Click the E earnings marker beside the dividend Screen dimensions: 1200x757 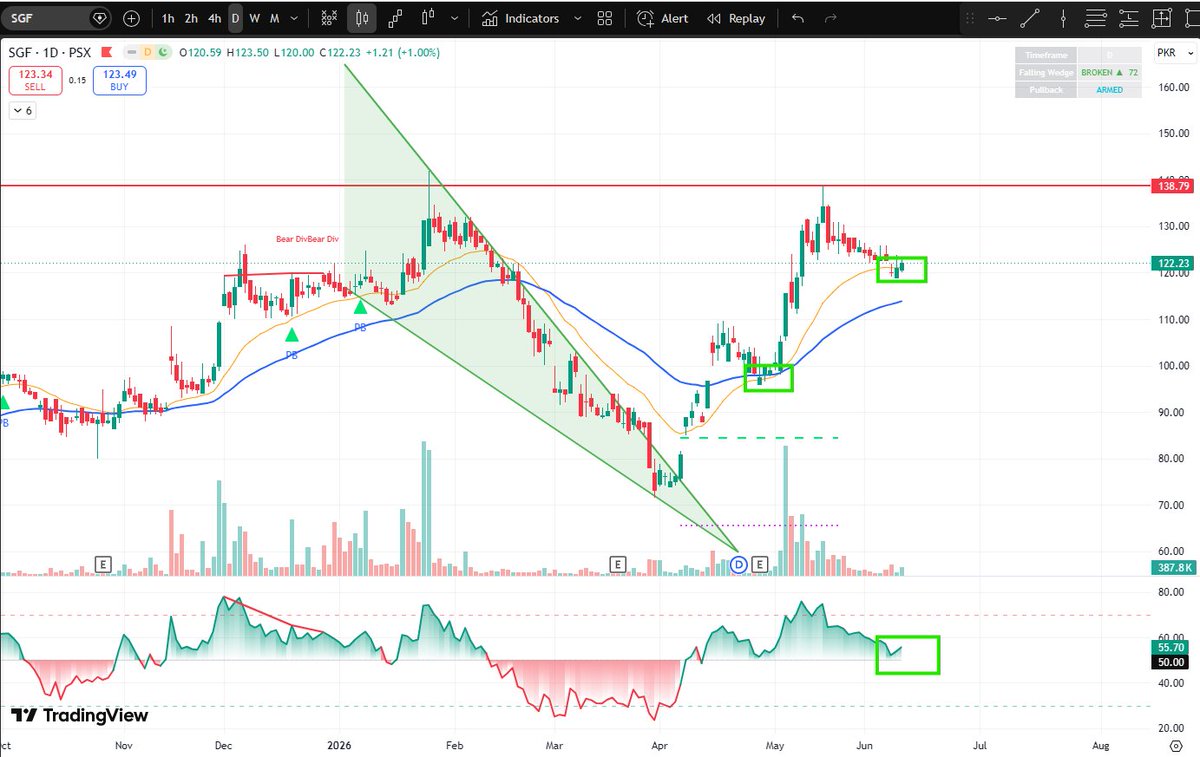[759, 565]
